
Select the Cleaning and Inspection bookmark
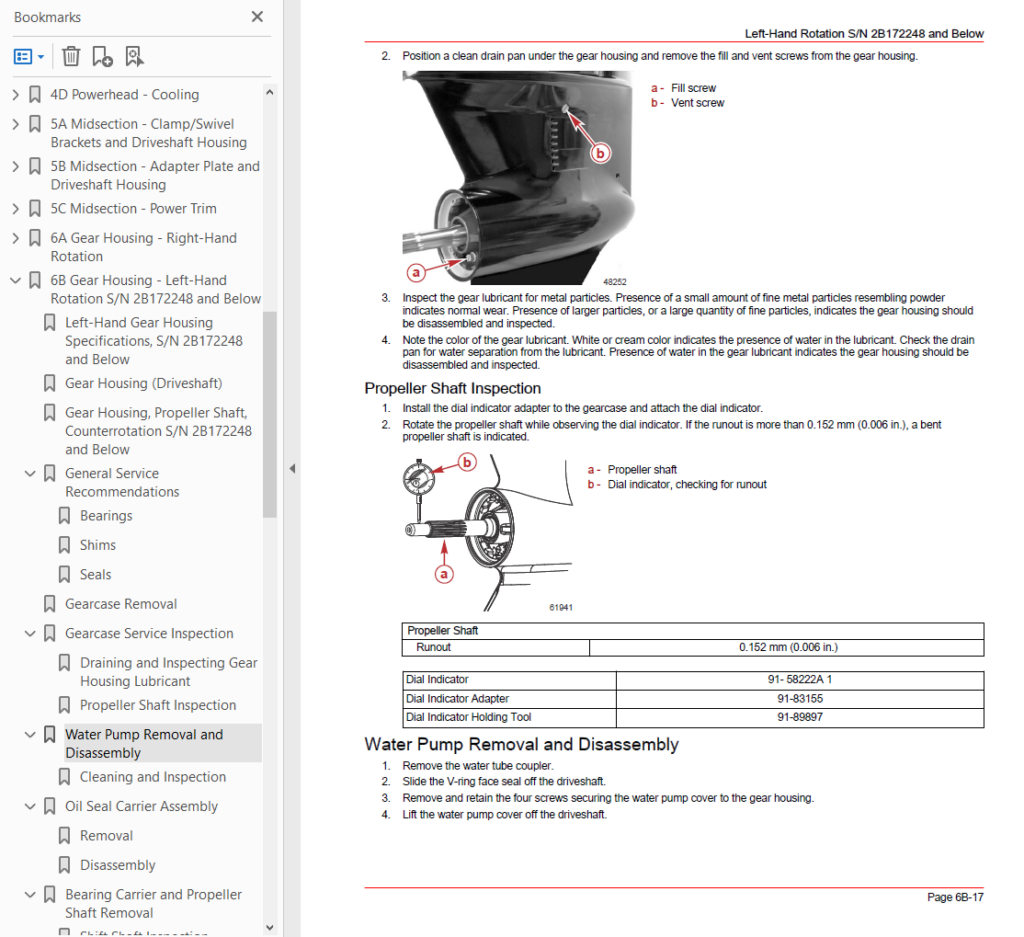153,777
